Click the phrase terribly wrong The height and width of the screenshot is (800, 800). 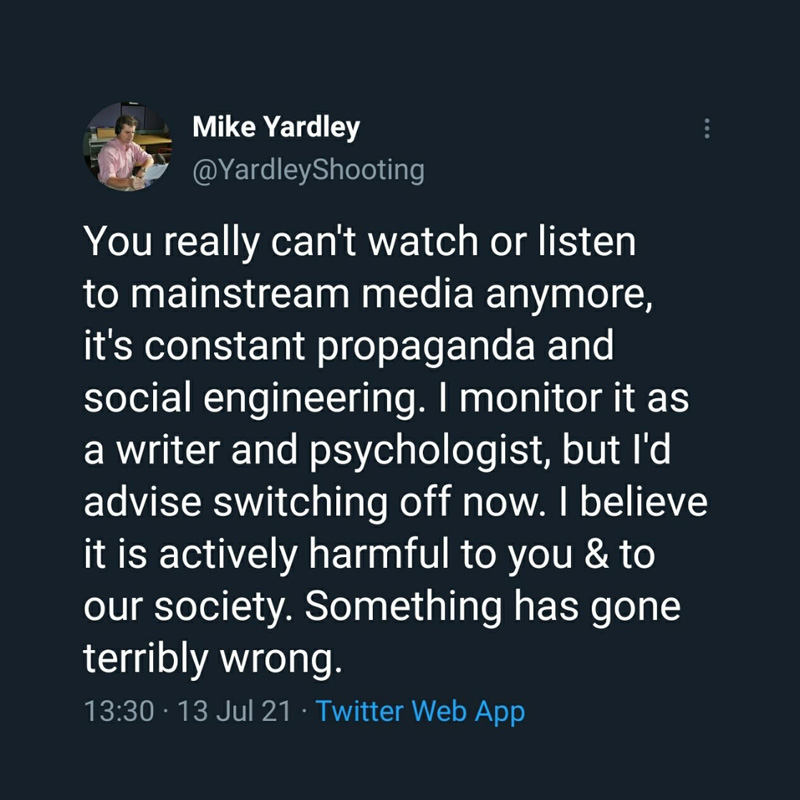[212, 658]
